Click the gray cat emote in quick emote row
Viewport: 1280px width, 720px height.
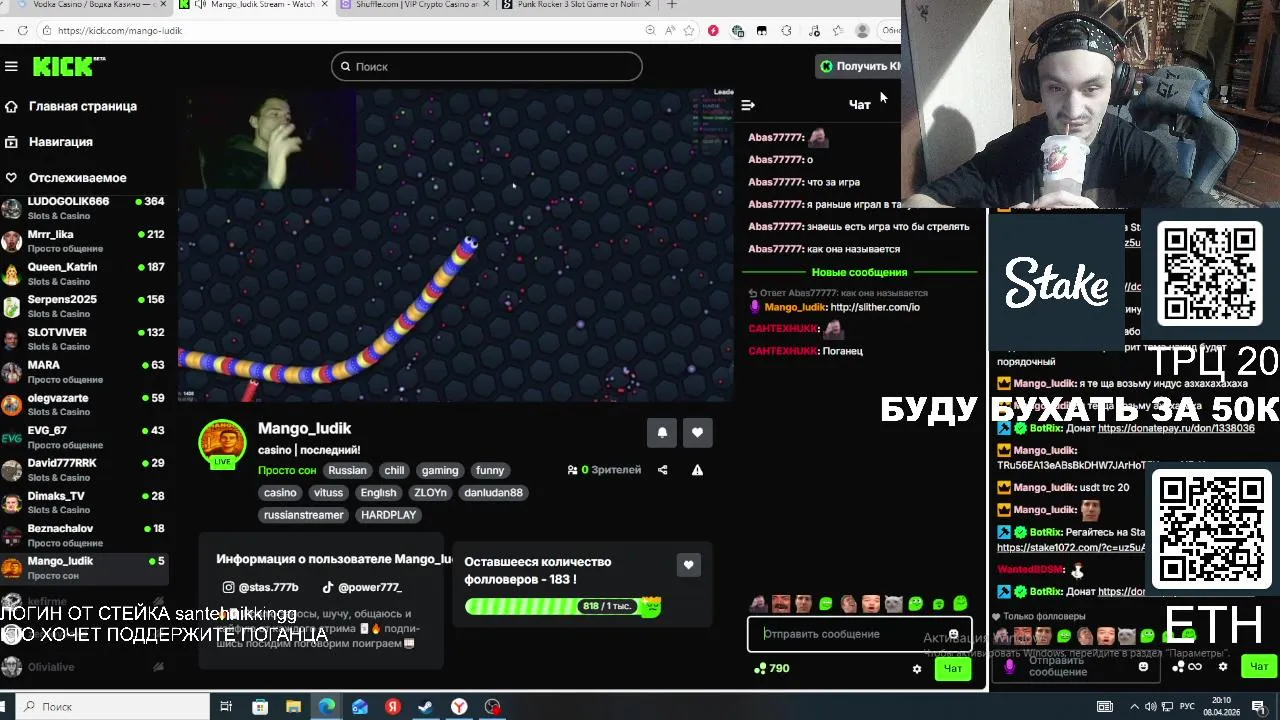pos(893,604)
